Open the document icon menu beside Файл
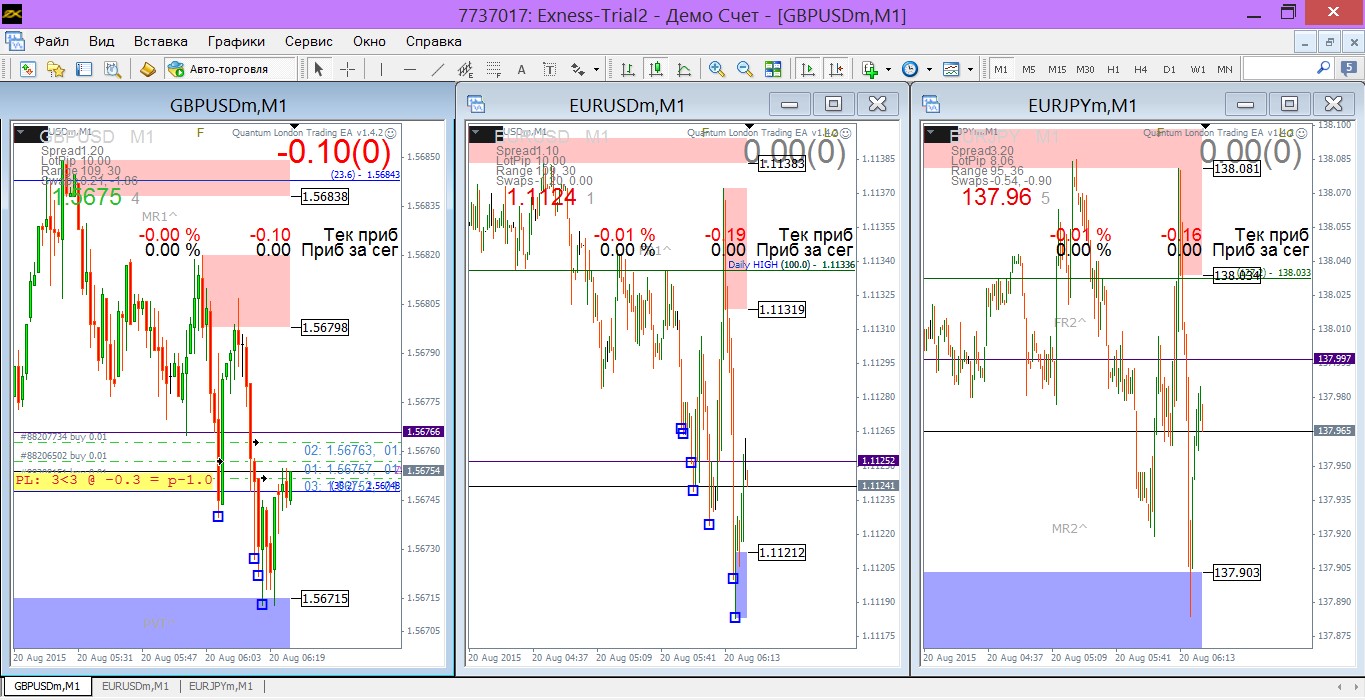1365x700 pixels. point(14,41)
